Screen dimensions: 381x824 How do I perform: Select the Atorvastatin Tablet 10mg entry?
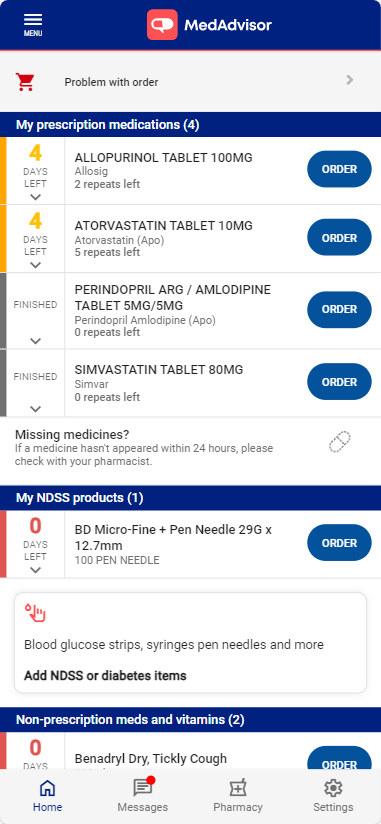185,239
